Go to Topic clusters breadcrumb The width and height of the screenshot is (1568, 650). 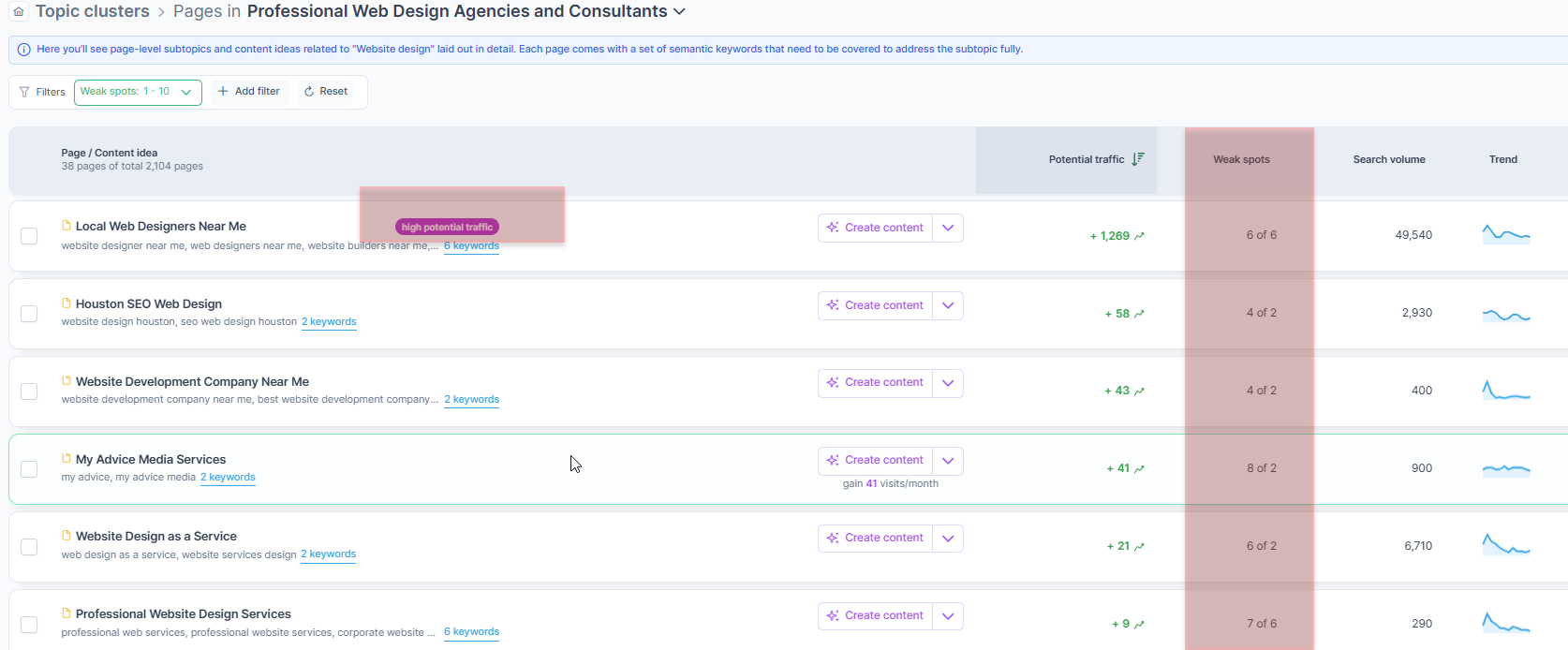pyautogui.click(x=93, y=11)
